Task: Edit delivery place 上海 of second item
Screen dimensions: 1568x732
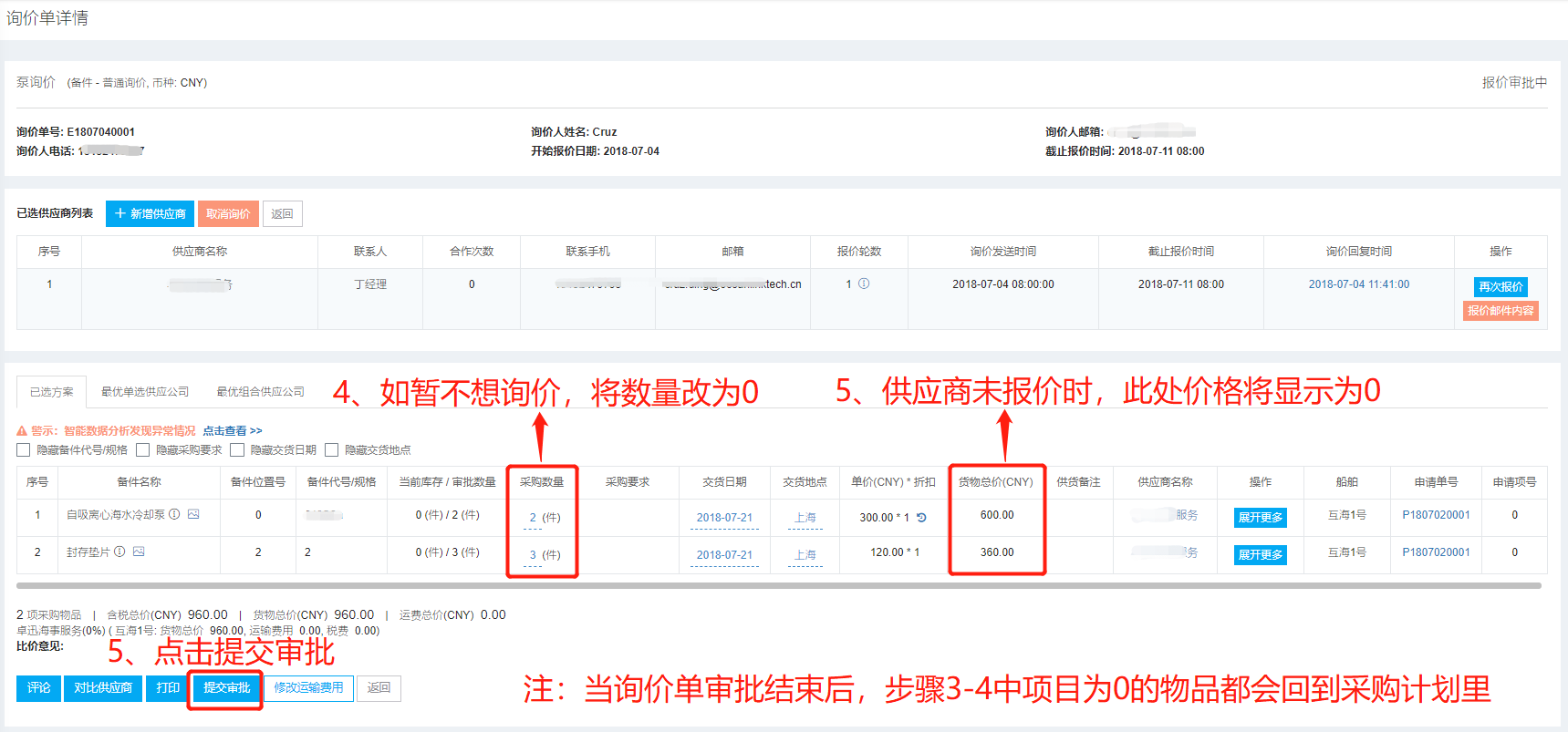Action: [x=805, y=554]
